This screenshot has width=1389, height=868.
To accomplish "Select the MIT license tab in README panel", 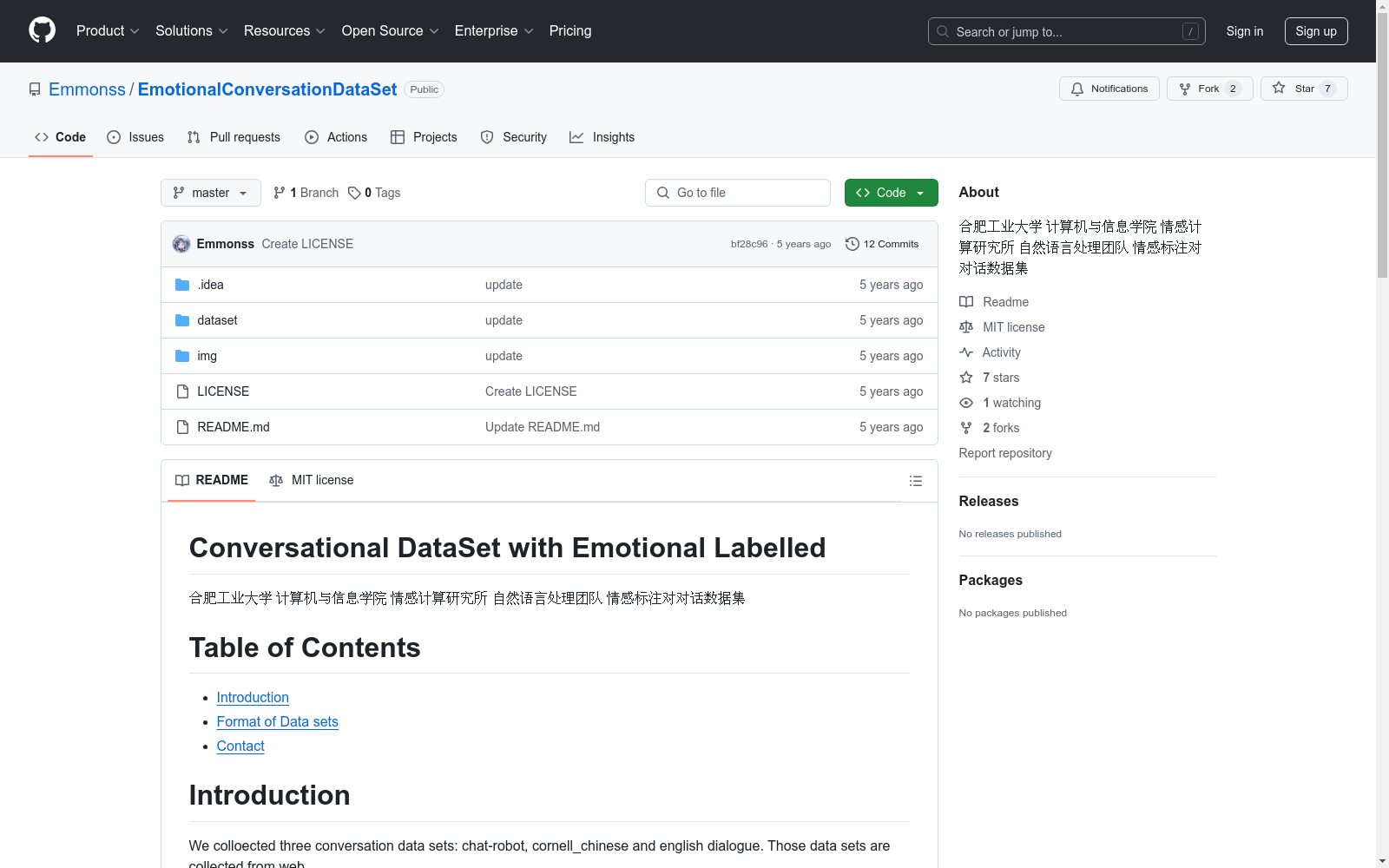I will pyautogui.click(x=312, y=480).
